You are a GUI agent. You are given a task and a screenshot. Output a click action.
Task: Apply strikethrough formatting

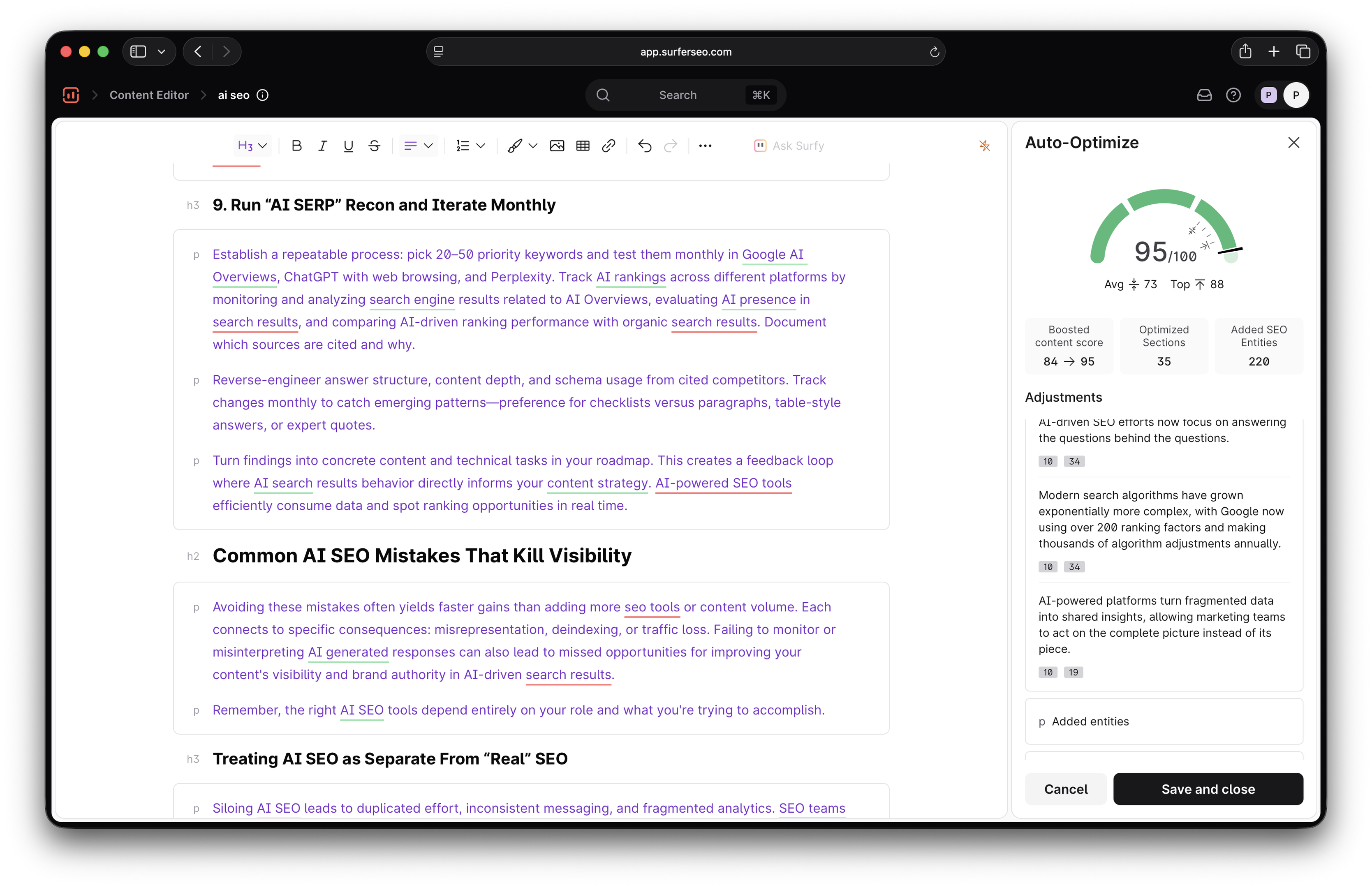[374, 146]
